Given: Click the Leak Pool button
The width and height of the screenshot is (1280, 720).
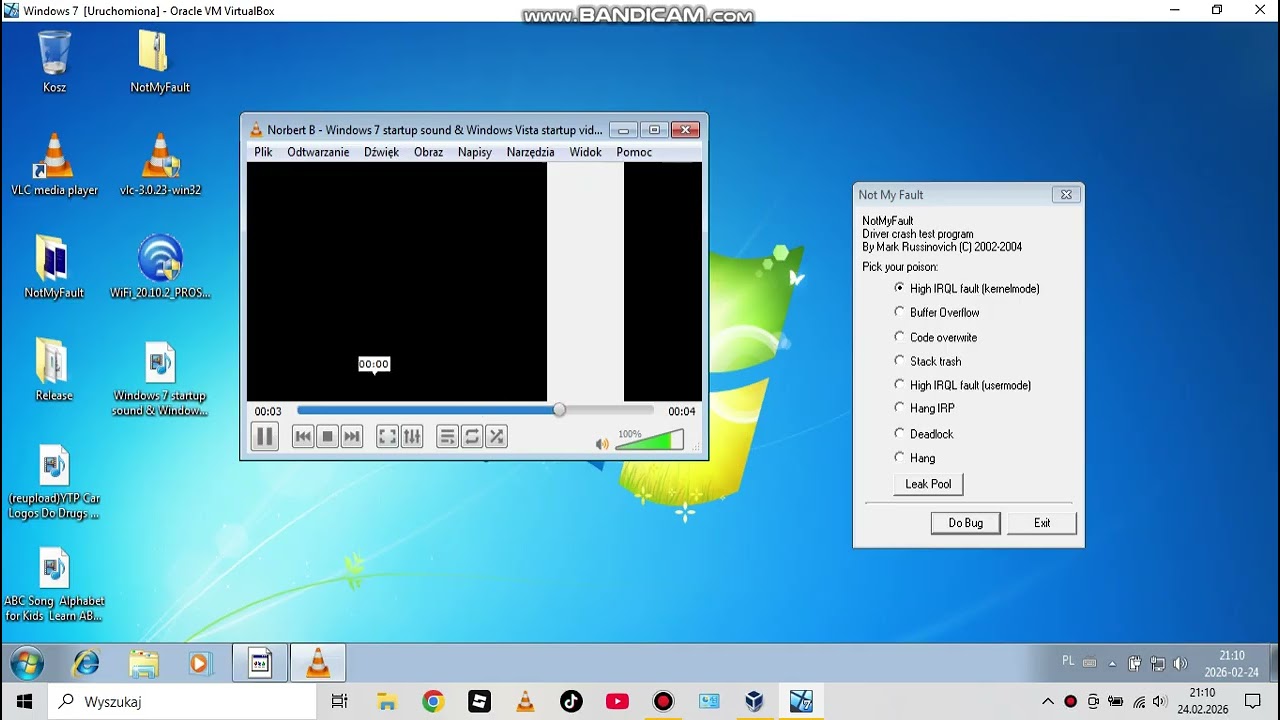Looking at the screenshot, I should click(928, 484).
